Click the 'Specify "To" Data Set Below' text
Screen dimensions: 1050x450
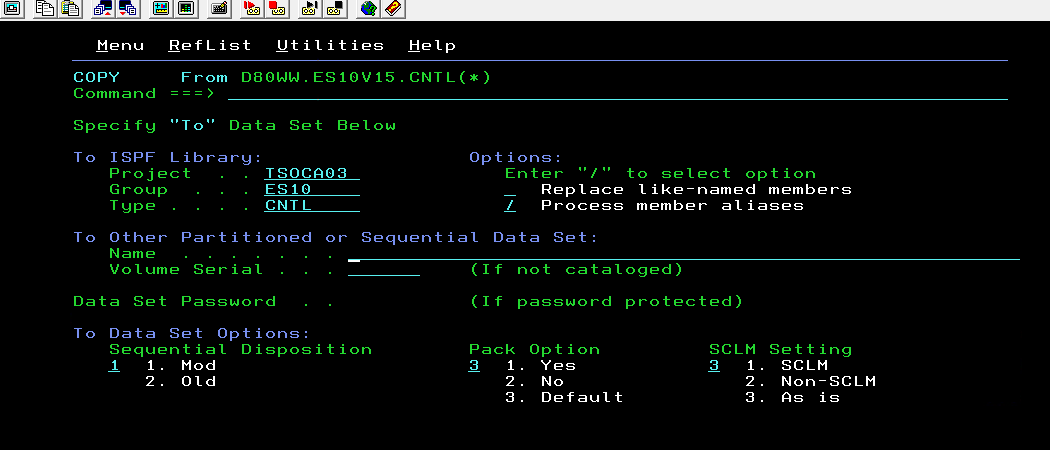[234, 126]
